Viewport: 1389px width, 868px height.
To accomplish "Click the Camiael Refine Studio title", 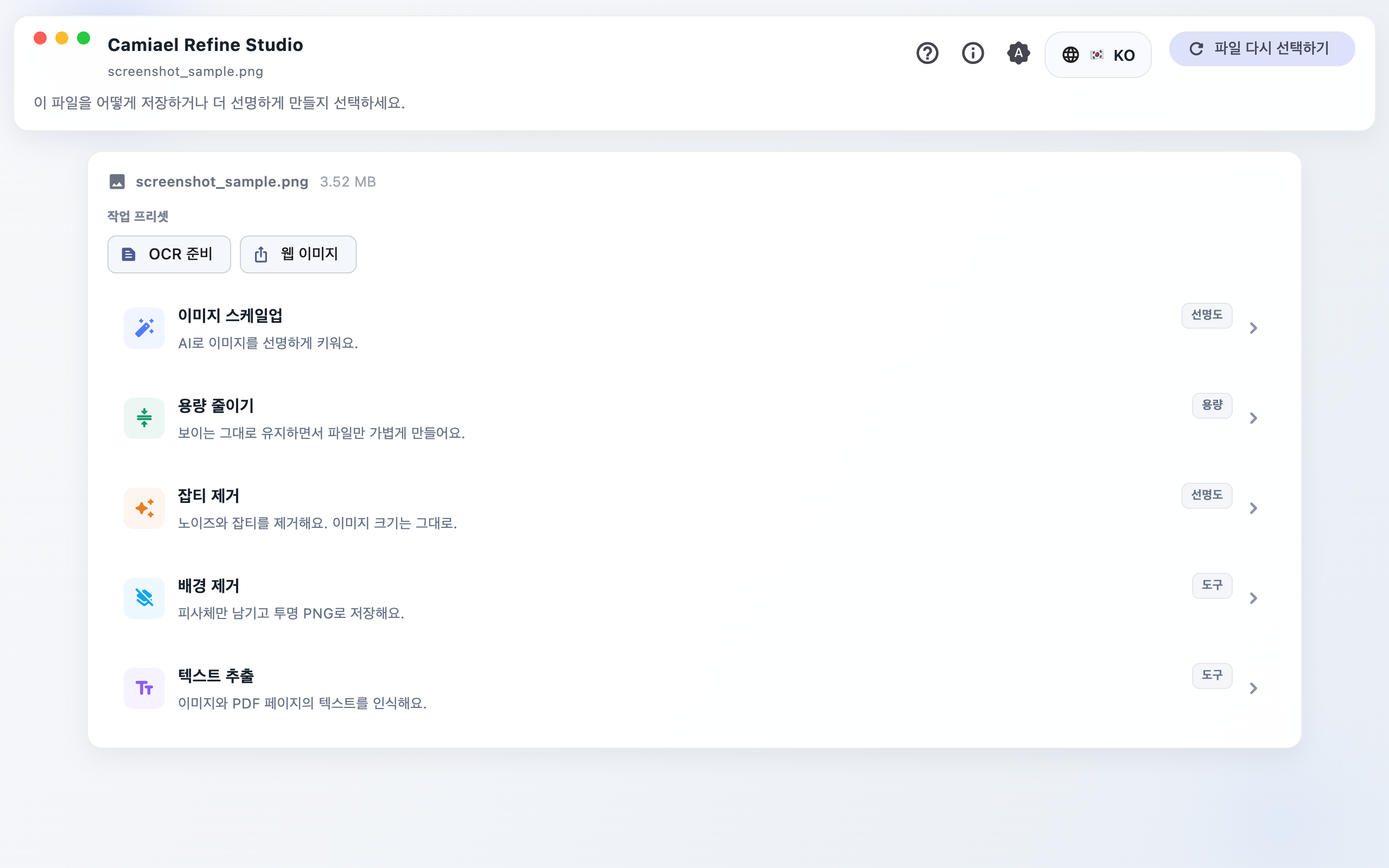I will [x=206, y=45].
